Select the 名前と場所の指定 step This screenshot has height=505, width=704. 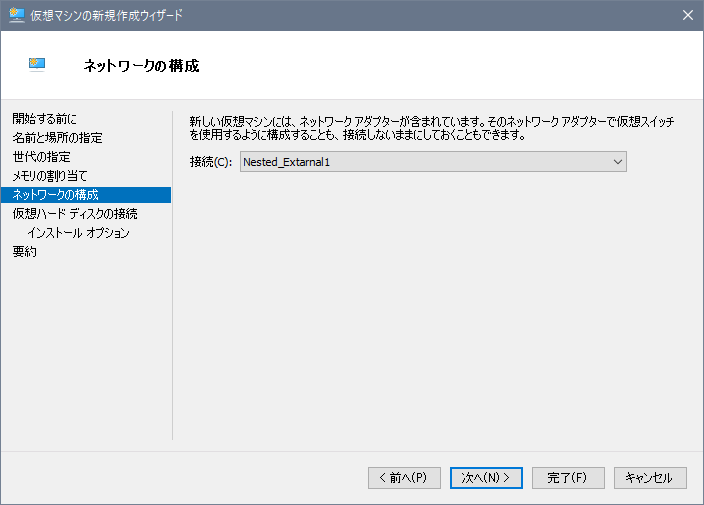pos(57,138)
